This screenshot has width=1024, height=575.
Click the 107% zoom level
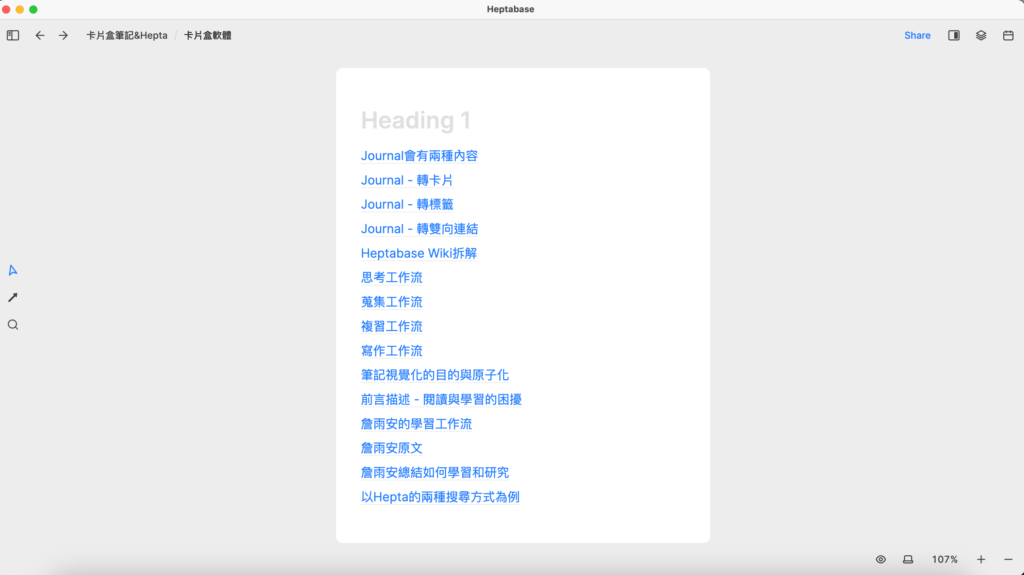point(944,559)
